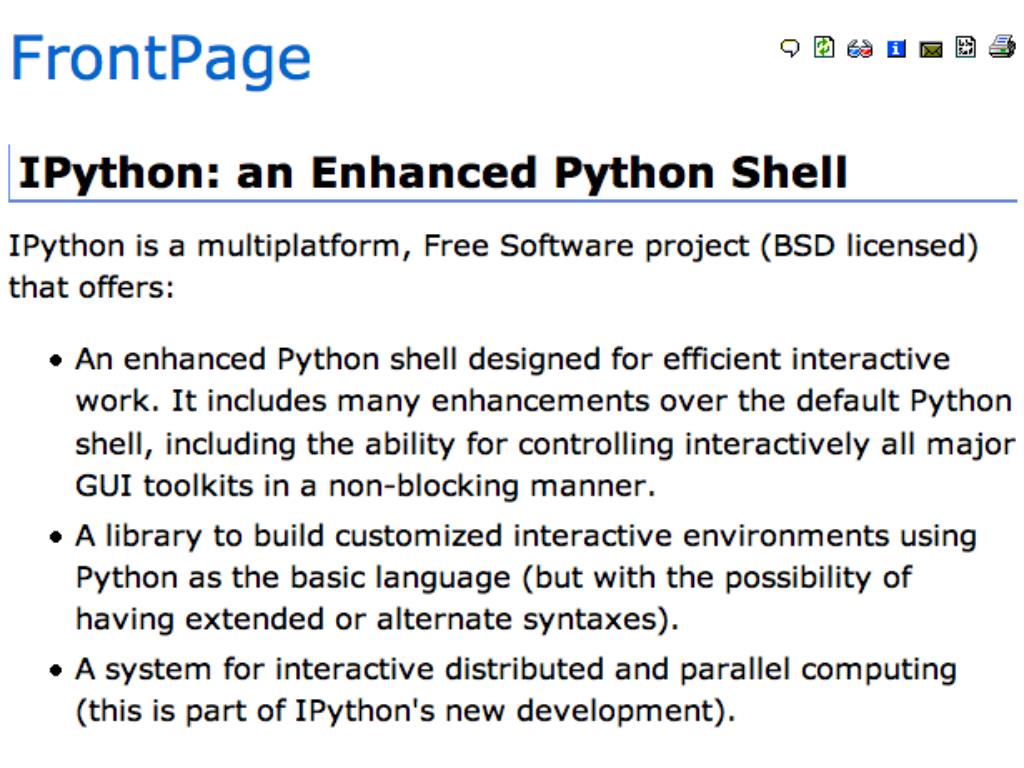Click the raw text document icon
Screen dimensions: 1024x768
965,47
